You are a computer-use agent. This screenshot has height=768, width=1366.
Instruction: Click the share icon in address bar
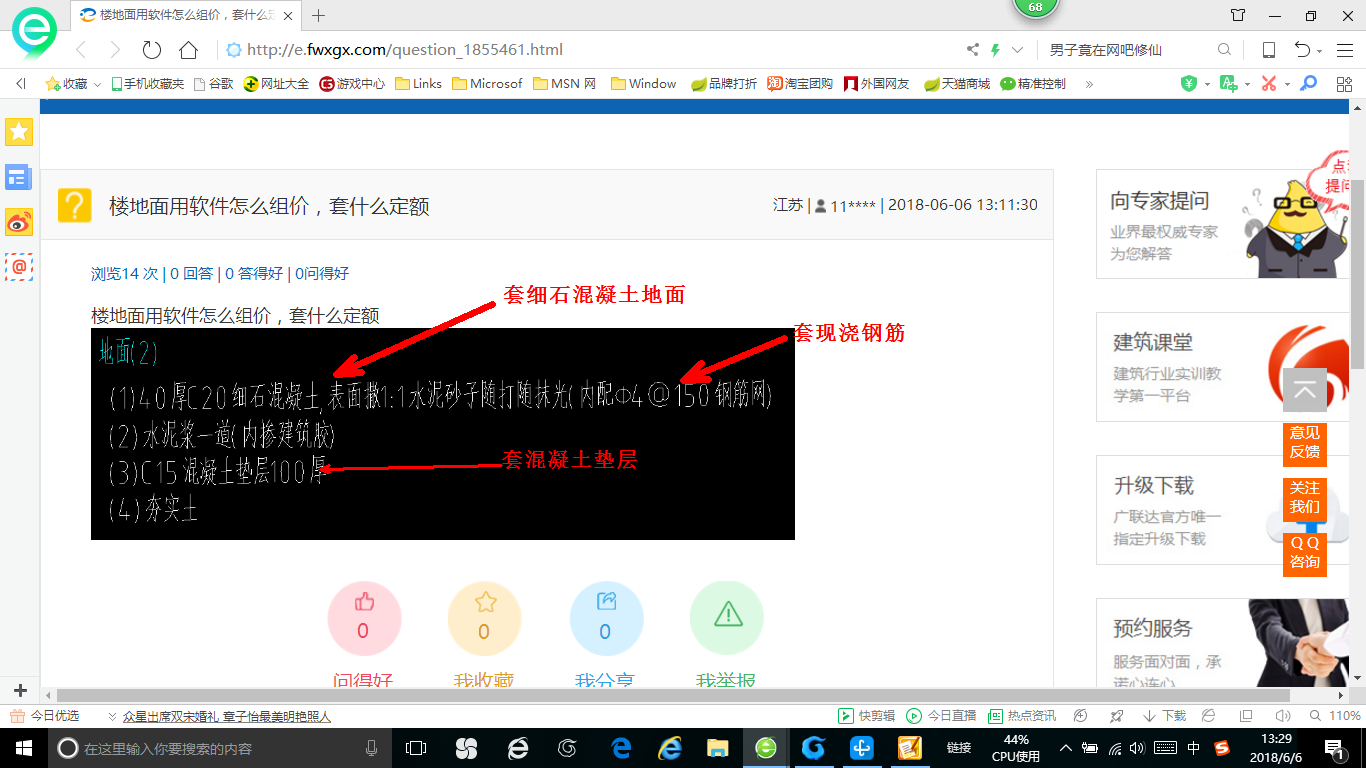973,50
